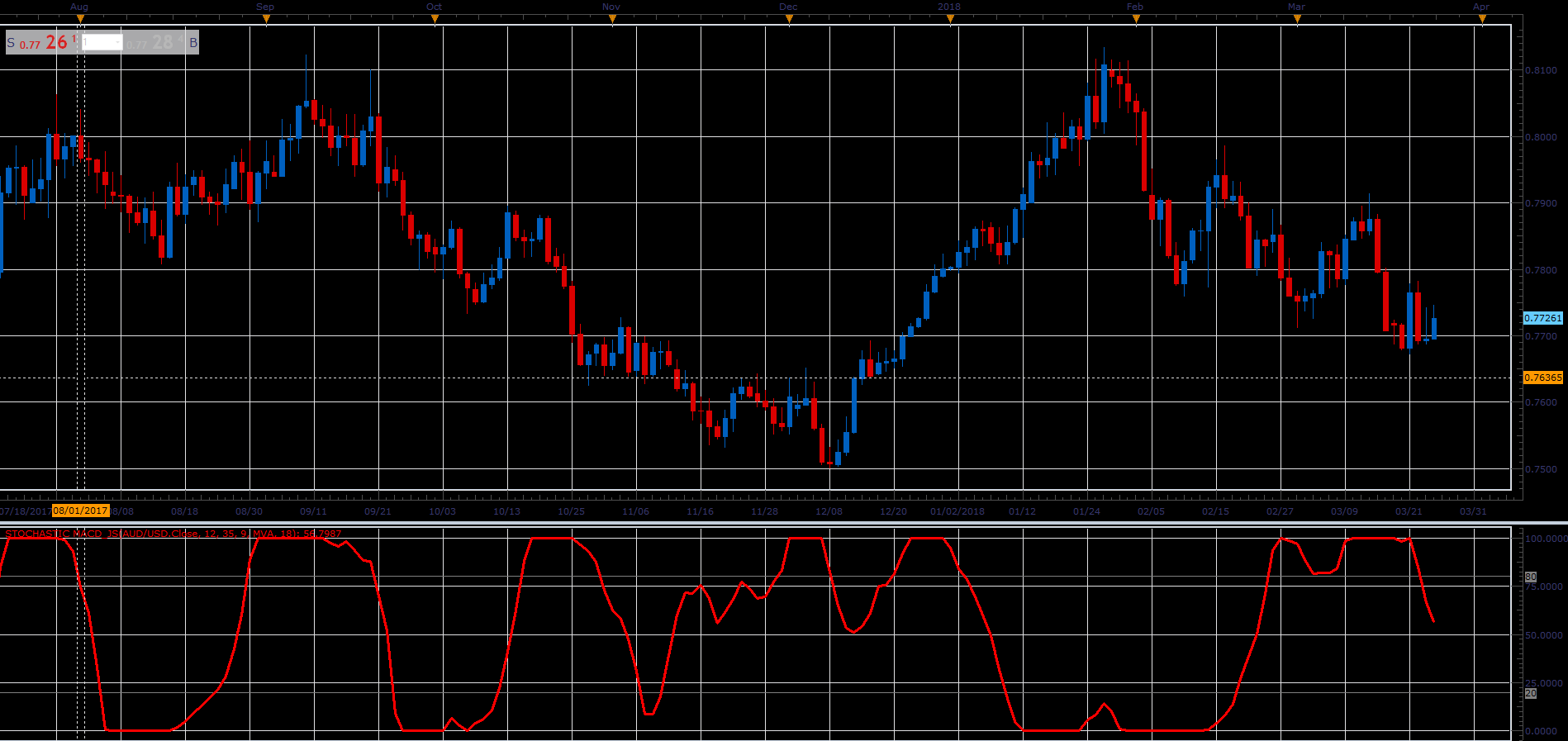Click the 2018 year marker triangle

(950, 19)
